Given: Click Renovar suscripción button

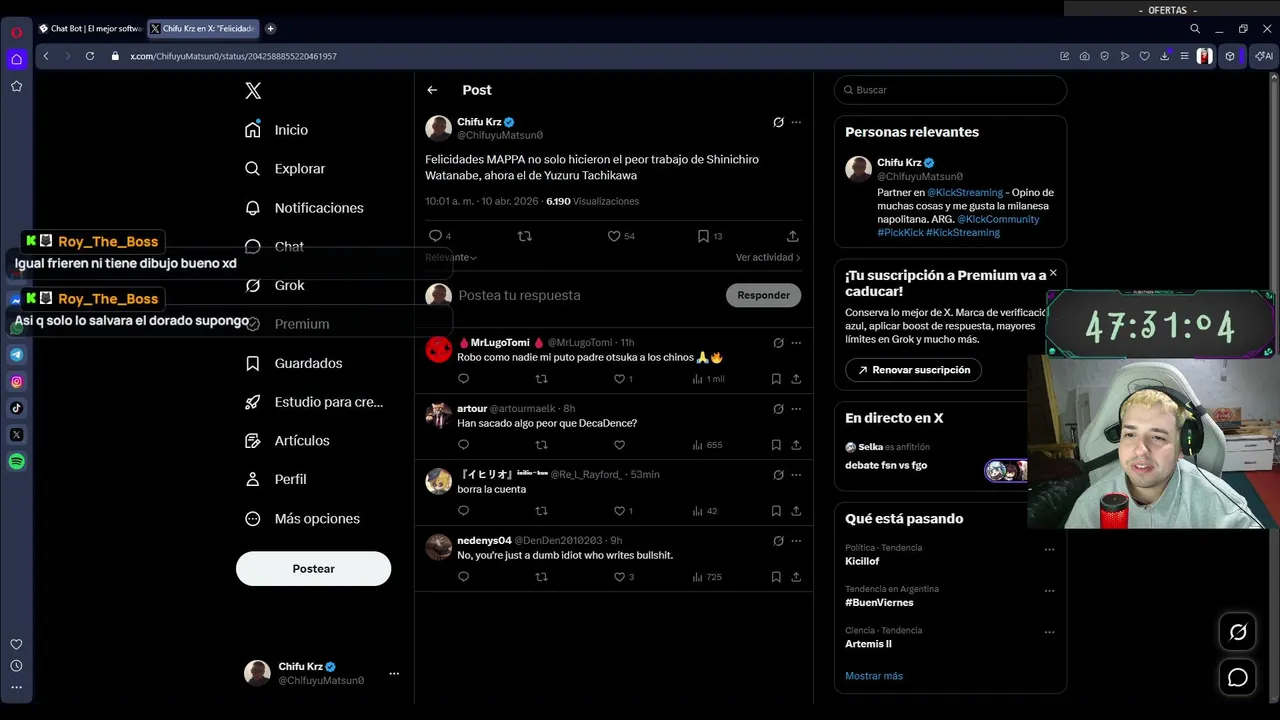Looking at the screenshot, I should tap(914, 370).
